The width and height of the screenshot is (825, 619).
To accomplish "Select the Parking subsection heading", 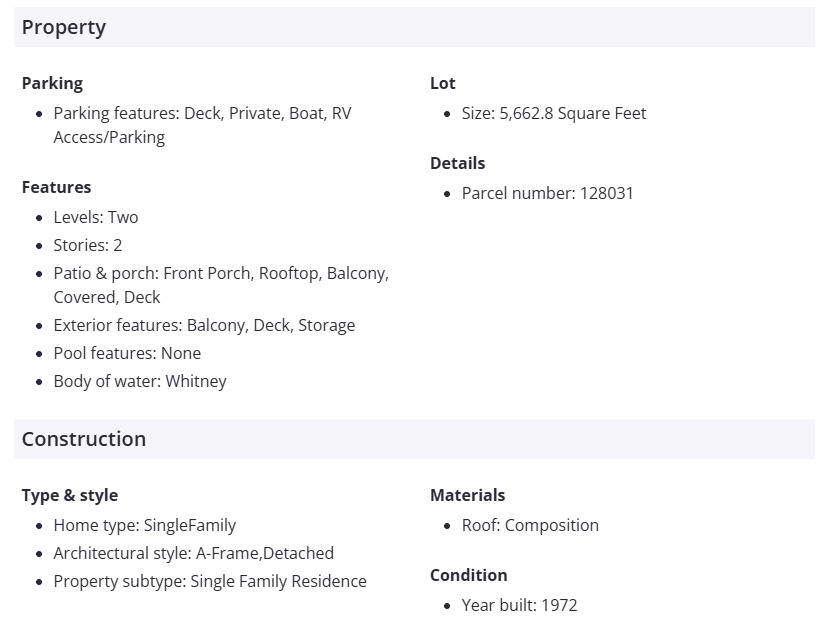I will pos(52,83).
